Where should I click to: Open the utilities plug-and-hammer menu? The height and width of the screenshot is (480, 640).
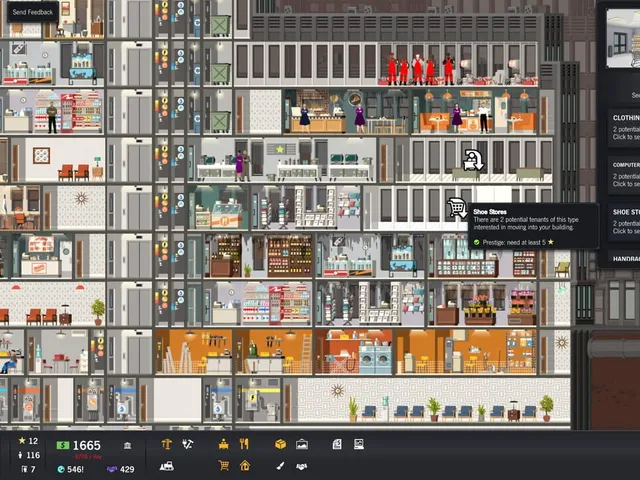(188, 444)
